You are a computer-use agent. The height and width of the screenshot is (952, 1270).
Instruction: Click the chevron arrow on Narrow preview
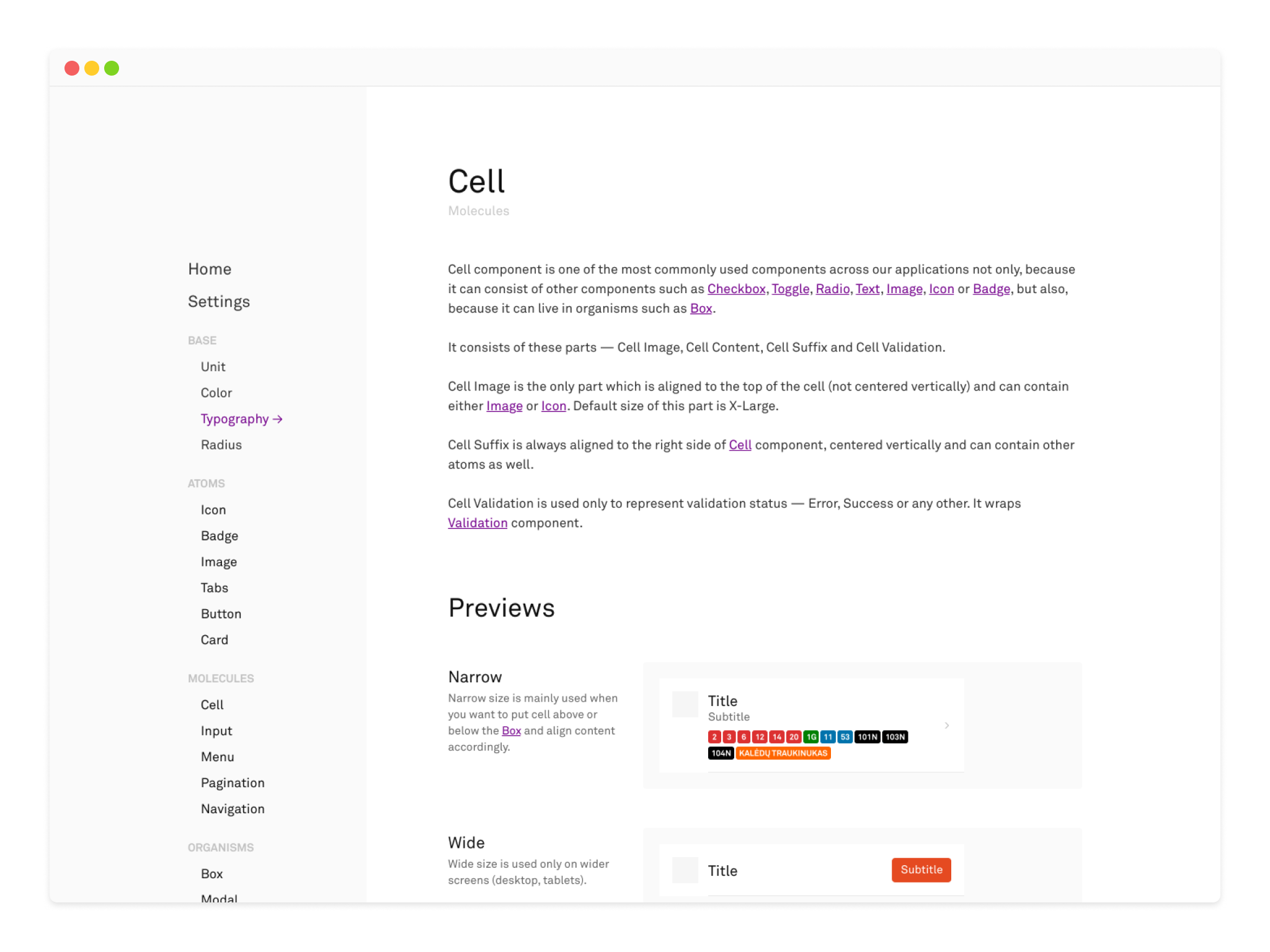946,725
